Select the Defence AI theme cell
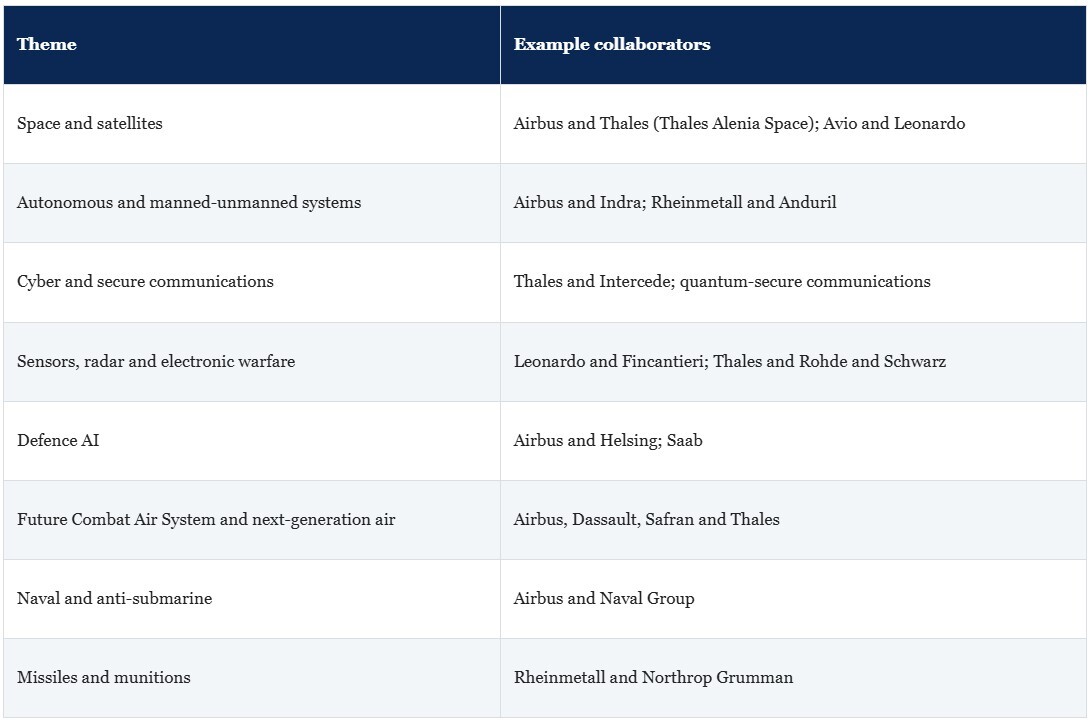This screenshot has width=1091, height=726. point(252,441)
